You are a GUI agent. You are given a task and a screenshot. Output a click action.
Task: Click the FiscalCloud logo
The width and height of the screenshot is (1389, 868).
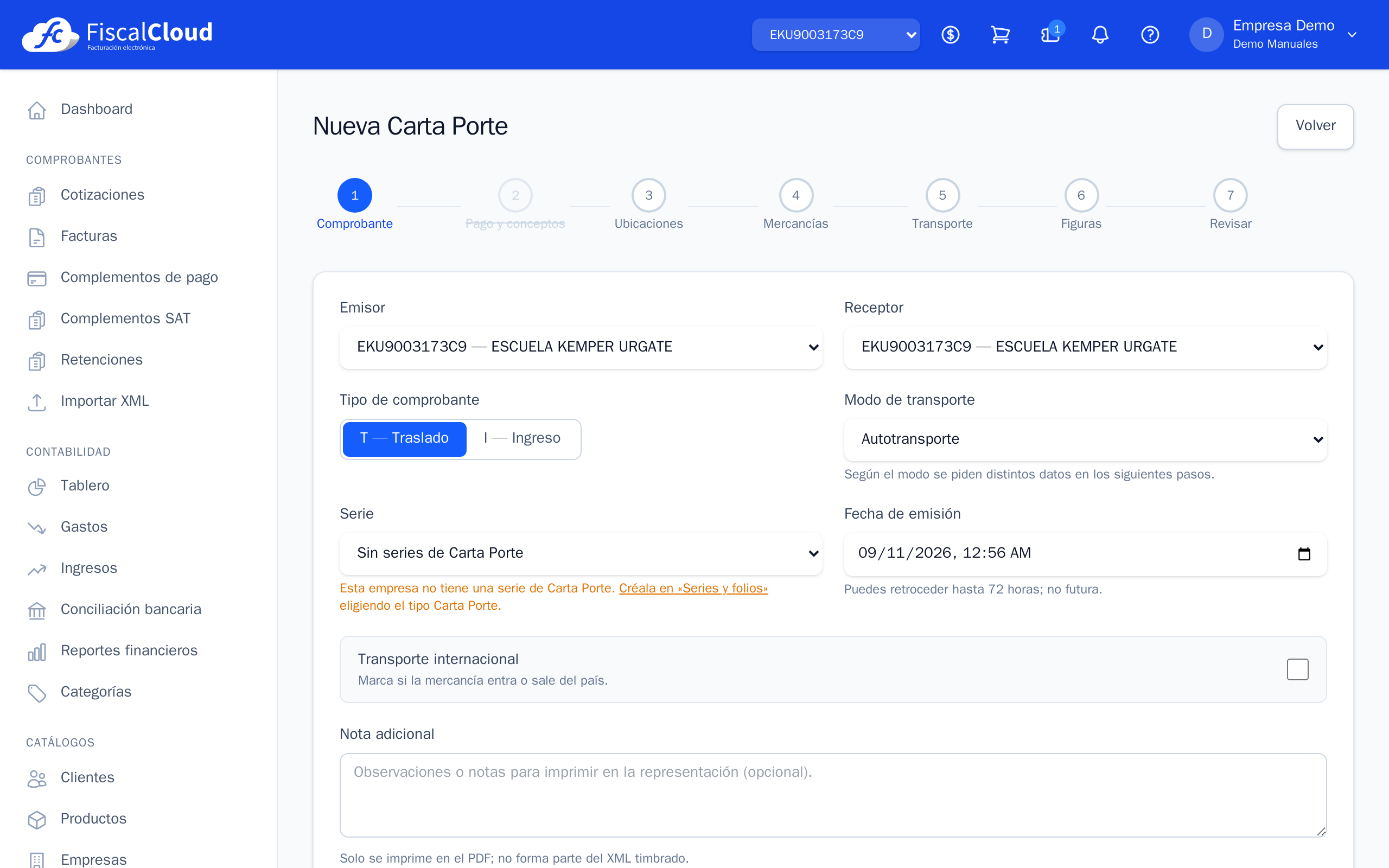pyautogui.click(x=117, y=34)
